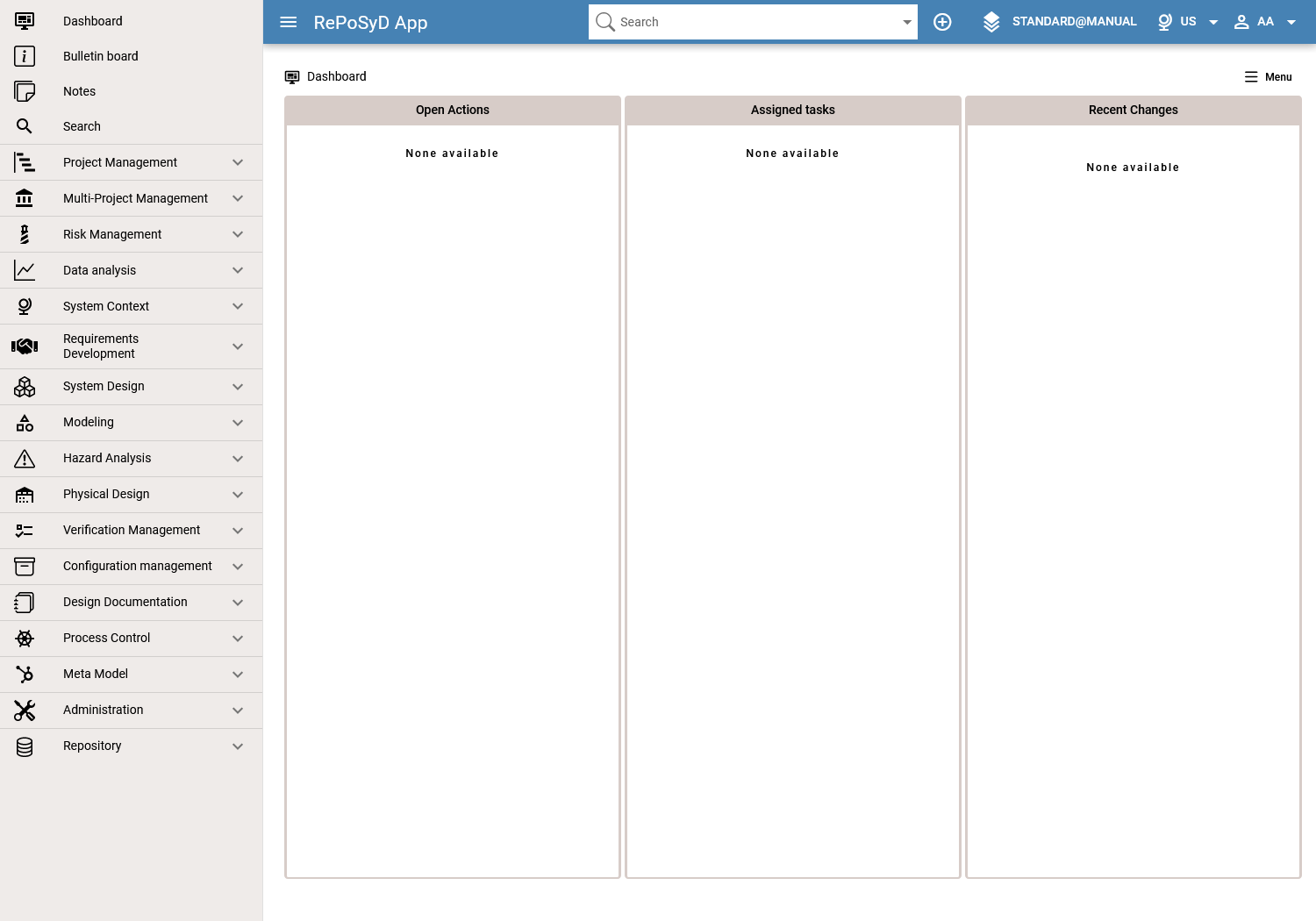Screen dimensions: 1316x921
Task: Click the Data analysis chart icon
Action: click(x=25, y=270)
